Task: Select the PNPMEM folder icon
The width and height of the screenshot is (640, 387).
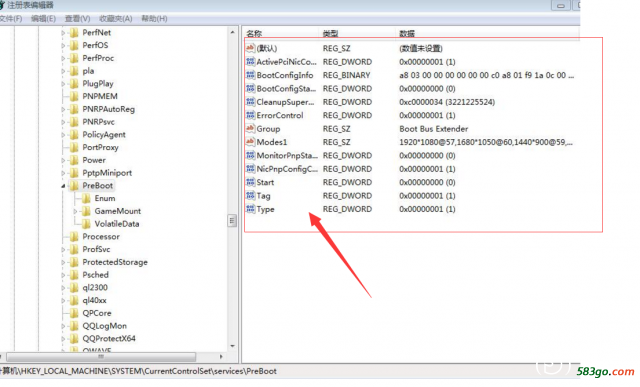Action: [74, 96]
